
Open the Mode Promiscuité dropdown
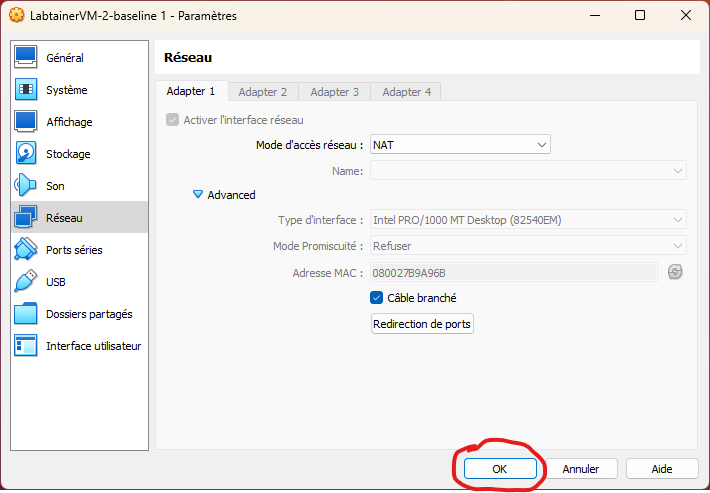528,246
